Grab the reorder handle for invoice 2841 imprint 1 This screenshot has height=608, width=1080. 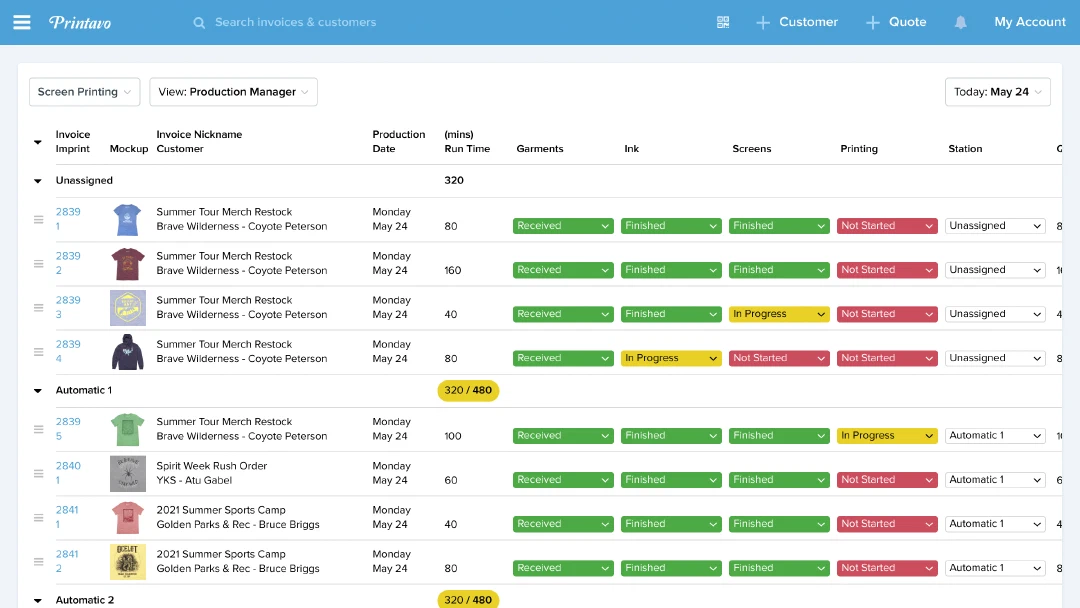click(39, 517)
